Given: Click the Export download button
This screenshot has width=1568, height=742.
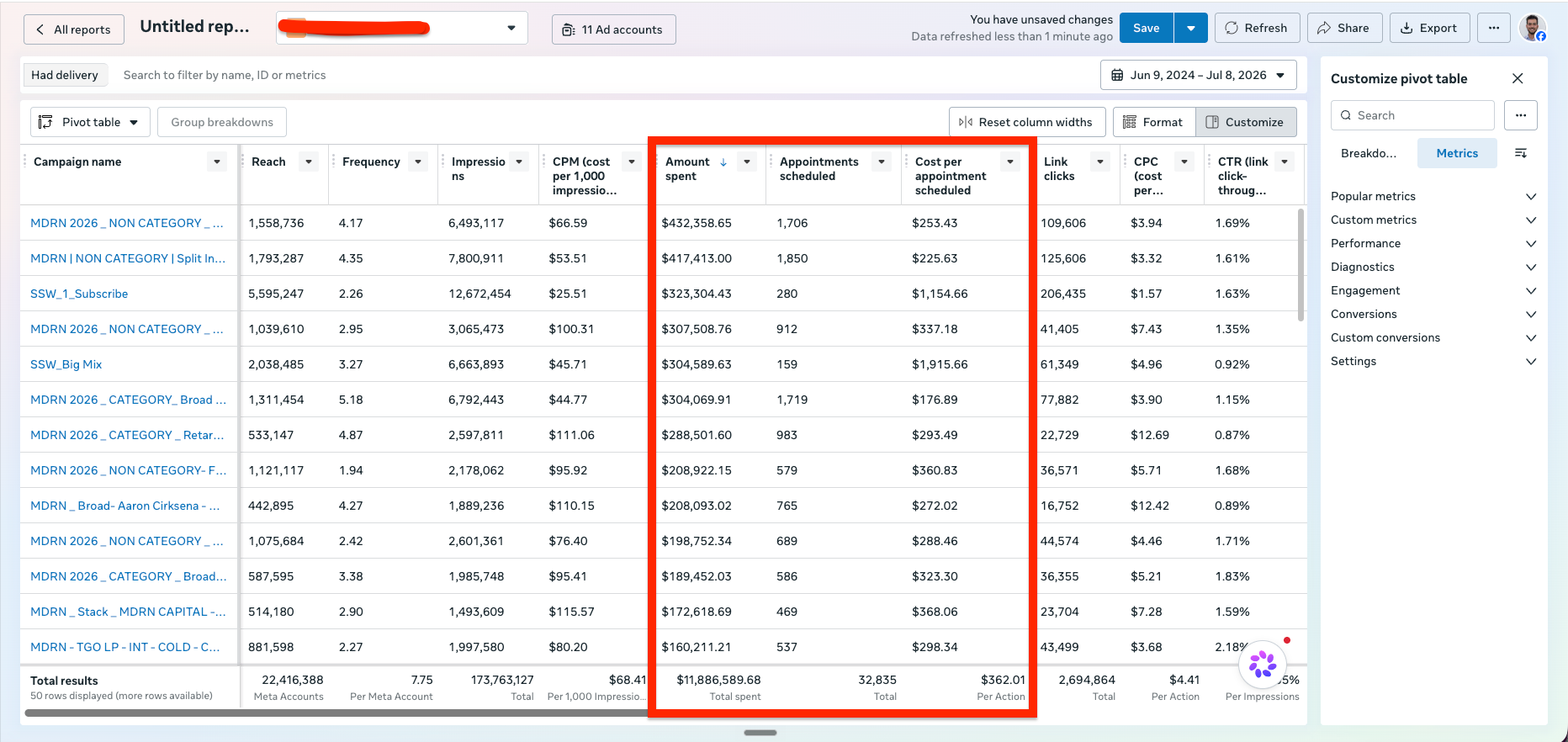Looking at the screenshot, I should pos(1429,28).
